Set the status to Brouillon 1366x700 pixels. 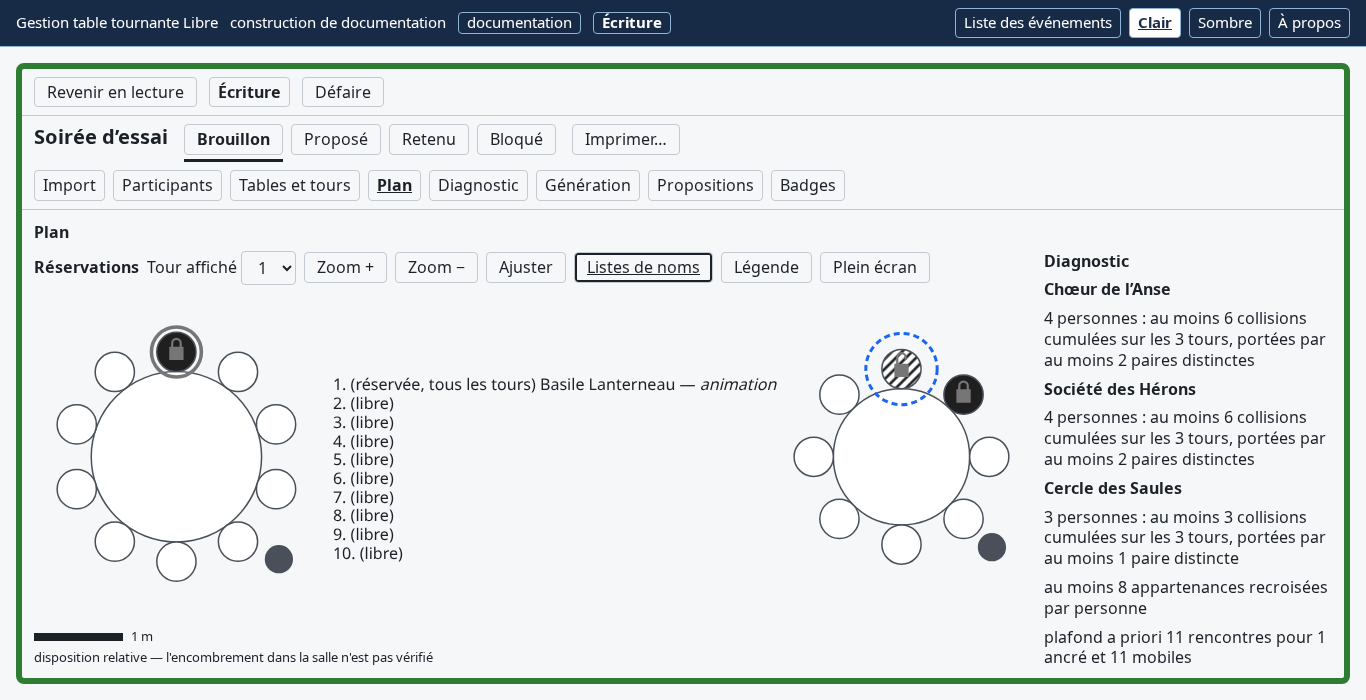pyautogui.click(x=234, y=140)
